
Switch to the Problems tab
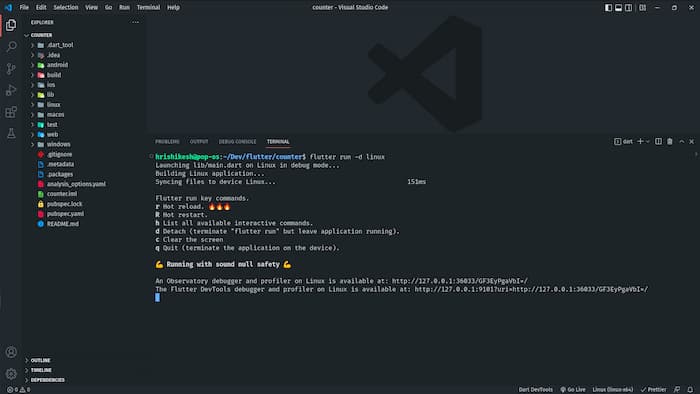[167, 141]
